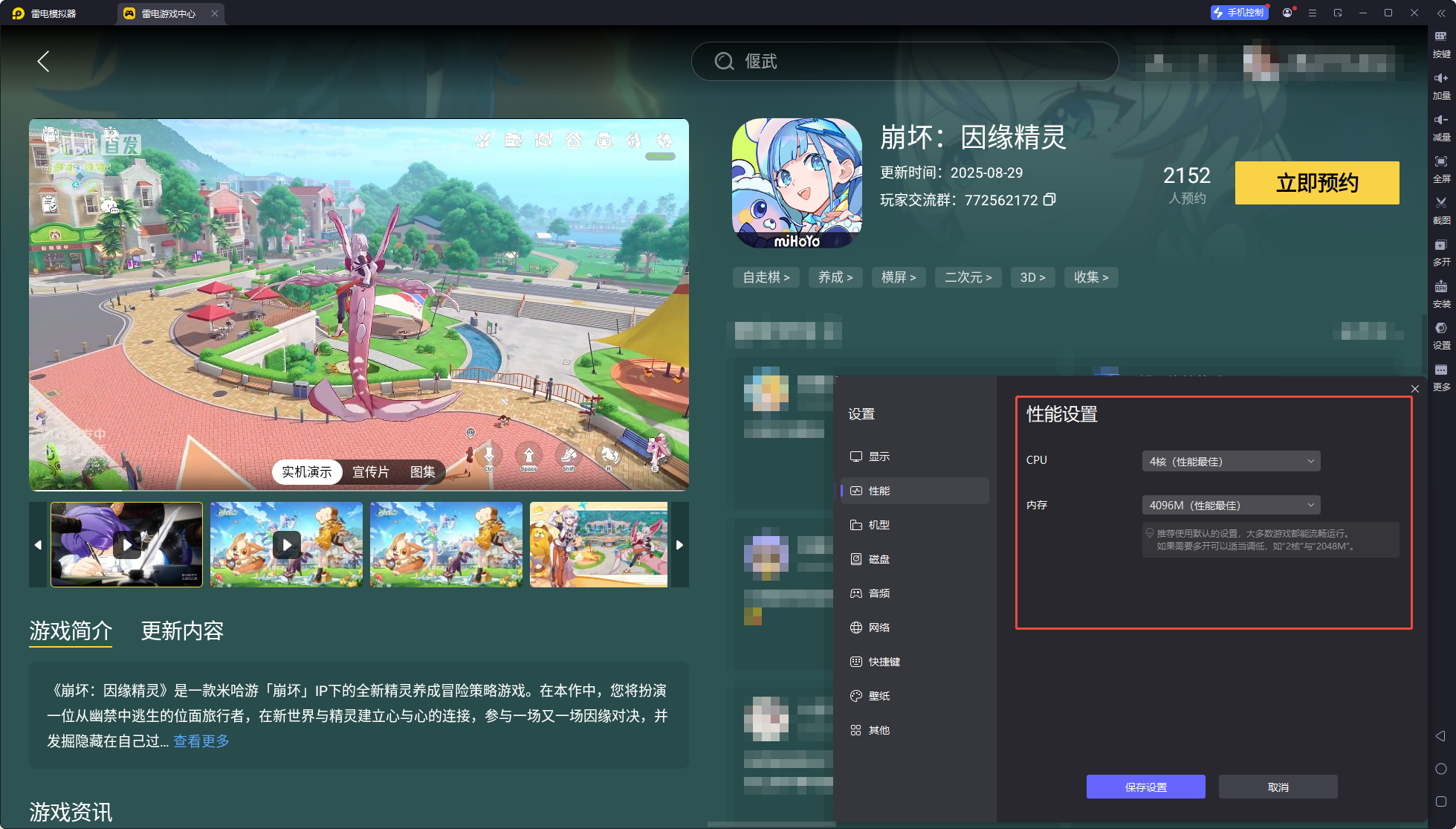Open the 更多 more tools icon
The height and width of the screenshot is (829, 1456).
click(1441, 377)
